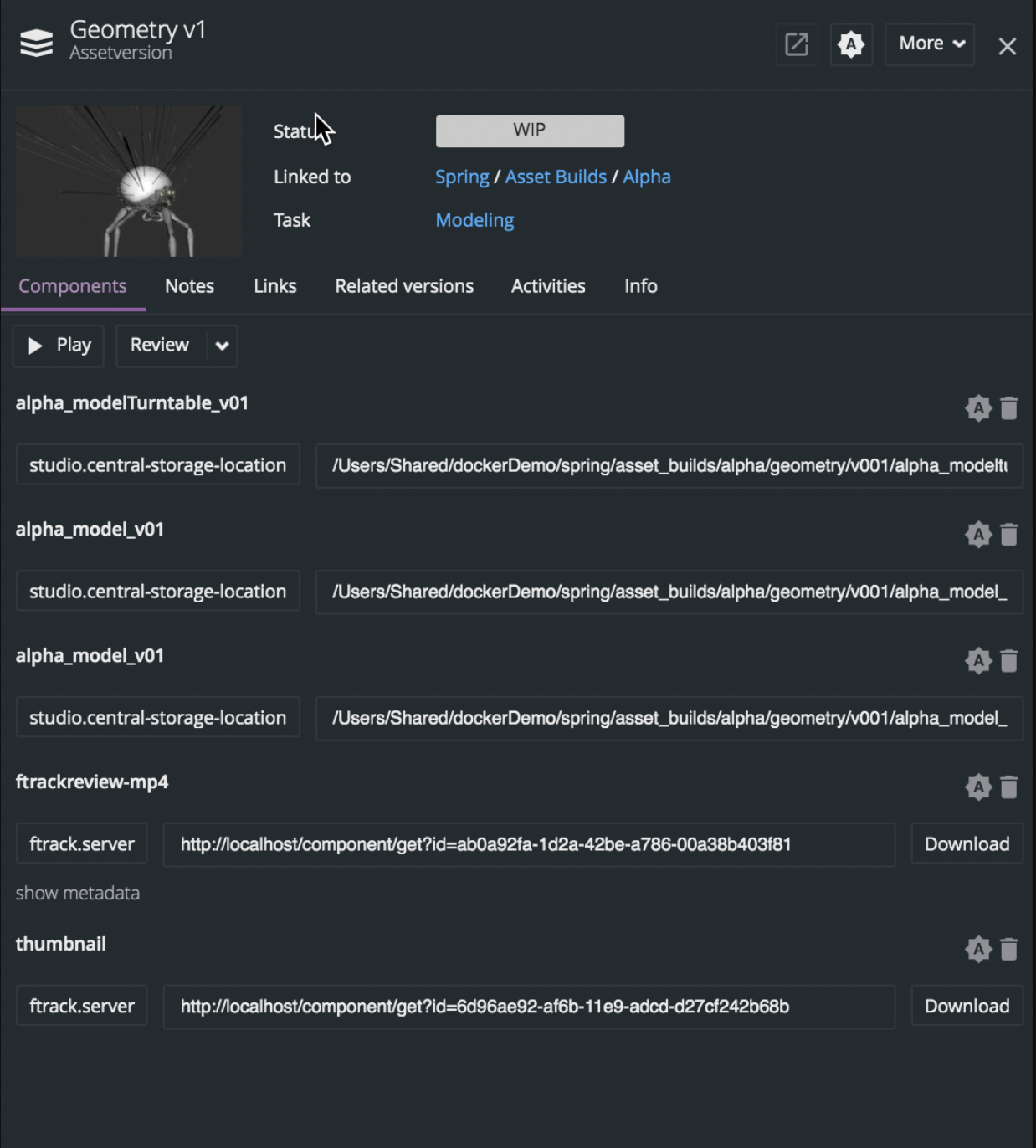
Task: Open the Related versions tab
Action: click(x=403, y=286)
